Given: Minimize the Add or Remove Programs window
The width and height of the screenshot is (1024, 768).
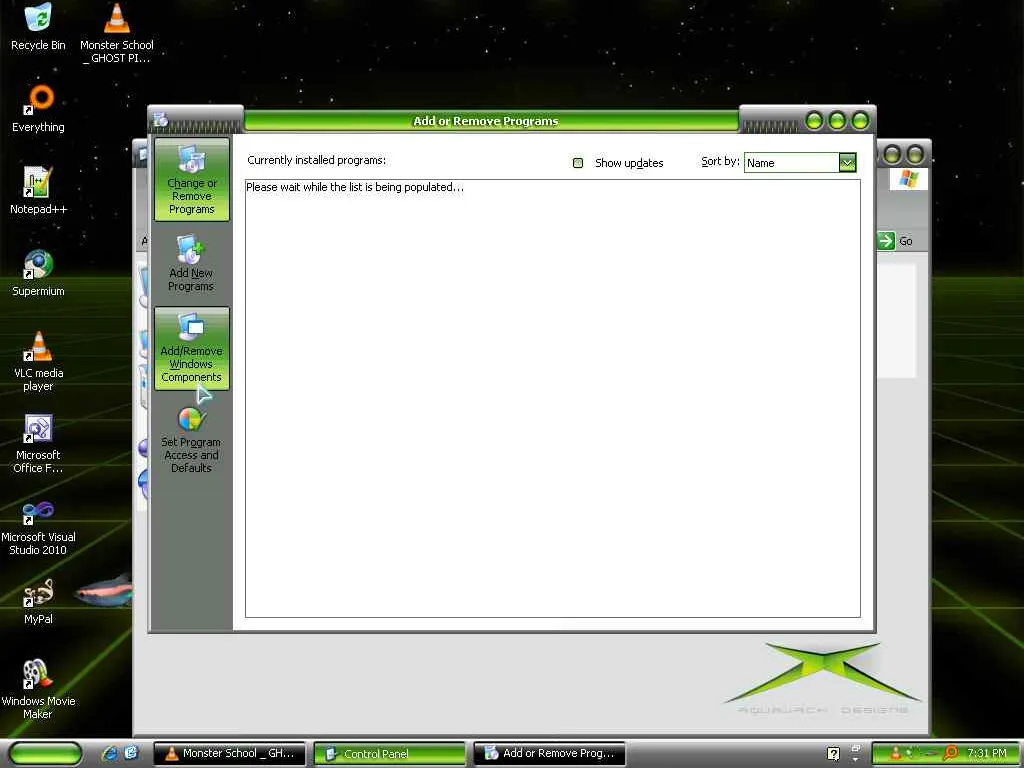Looking at the screenshot, I should 814,121.
